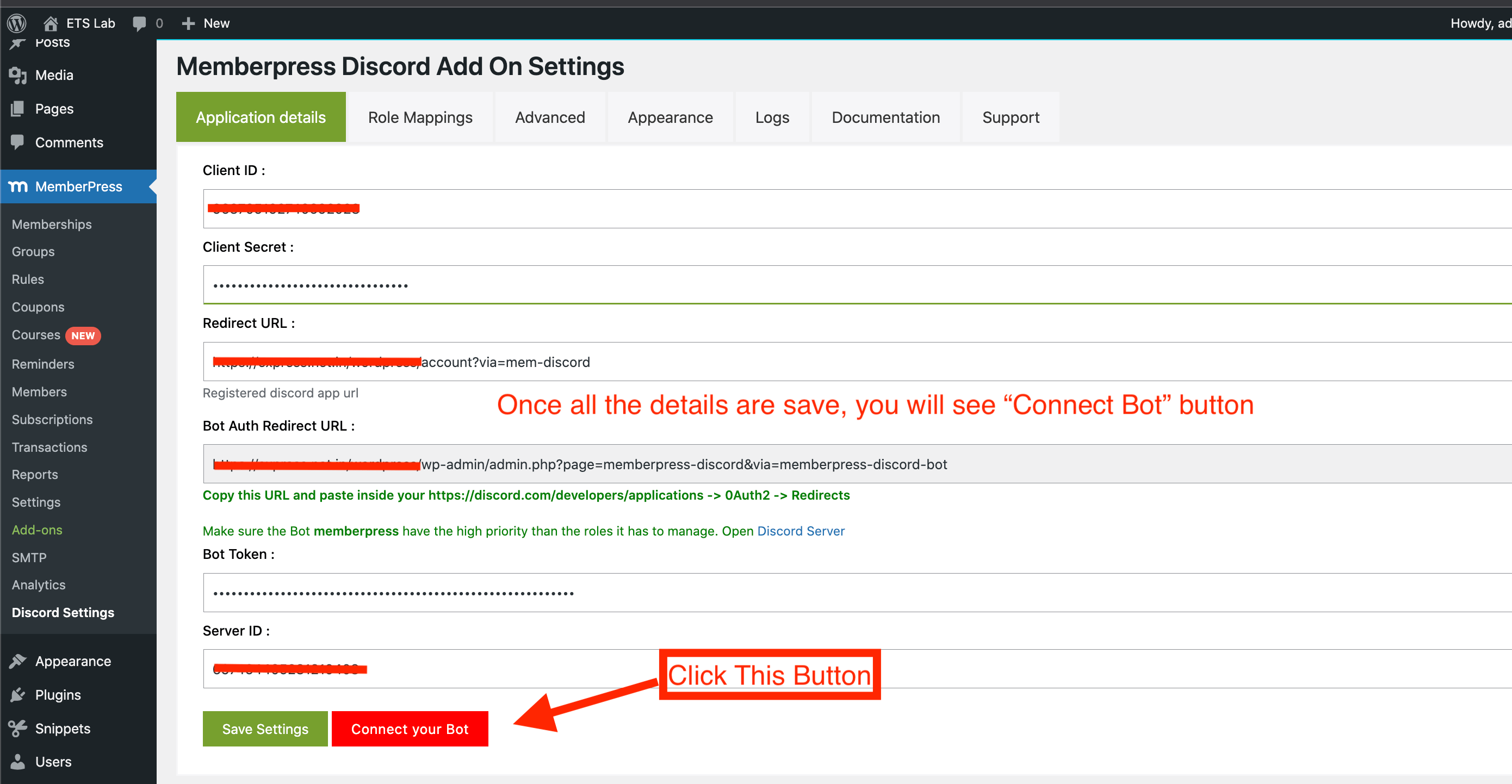
Task: Click the MemberPress menu label
Action: (x=79, y=186)
